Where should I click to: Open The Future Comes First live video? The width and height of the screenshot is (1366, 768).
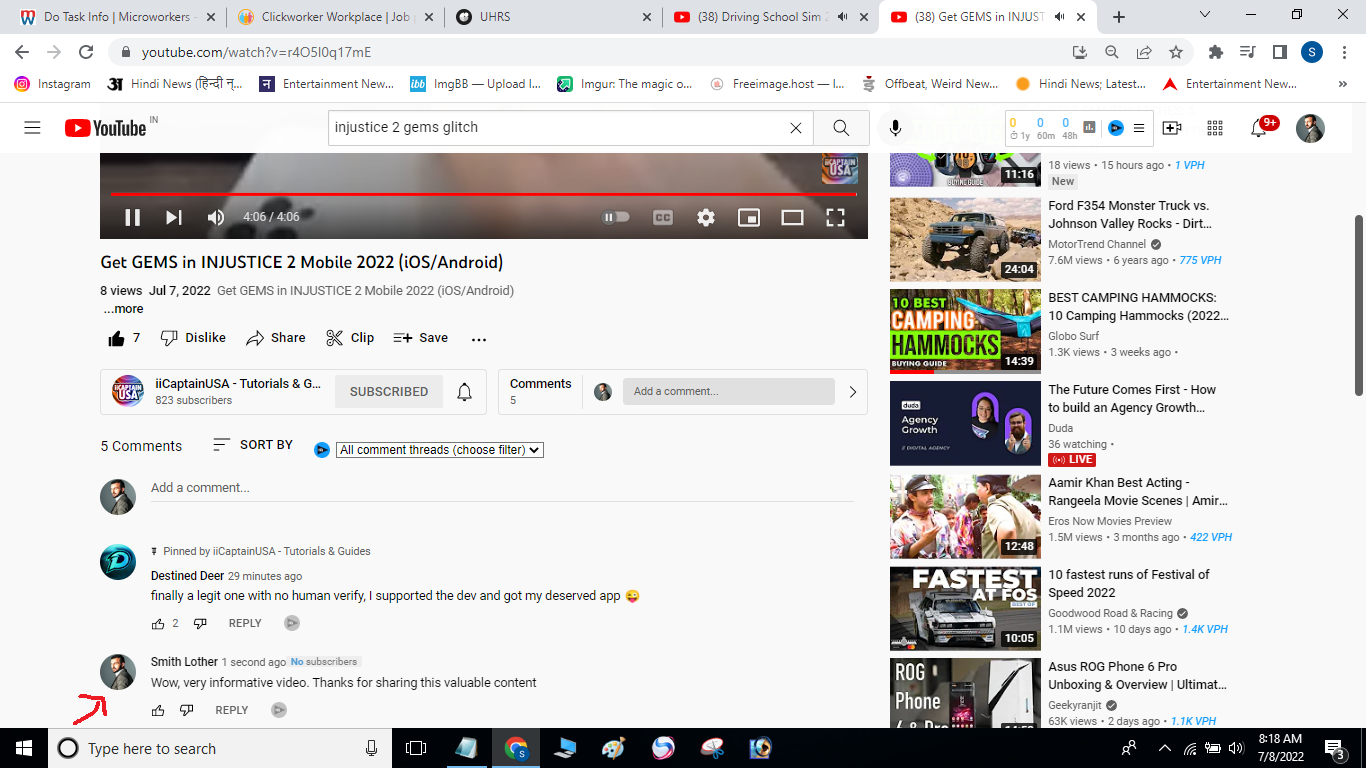[965, 423]
